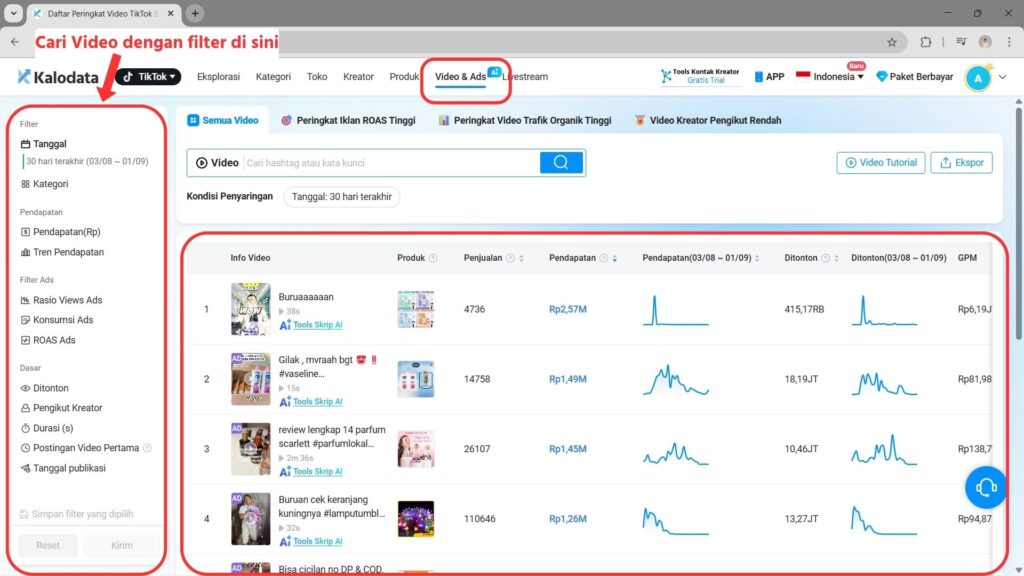
Task: Open product image for Buruaaaaaan row
Action: click(415, 309)
